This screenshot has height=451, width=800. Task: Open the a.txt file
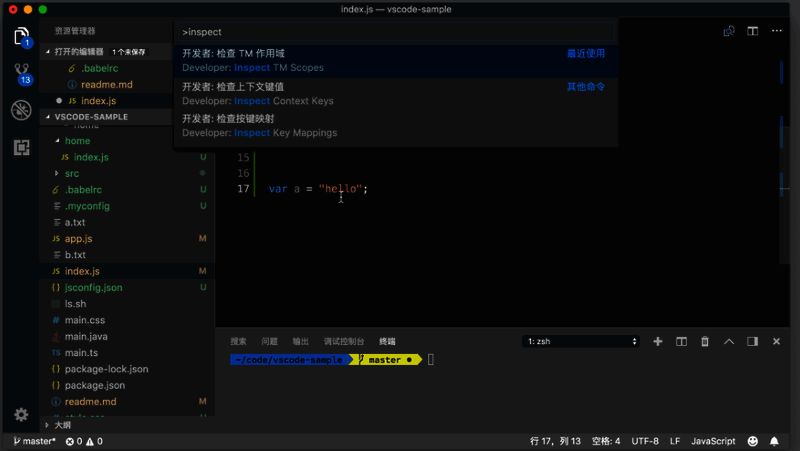click(x=74, y=222)
